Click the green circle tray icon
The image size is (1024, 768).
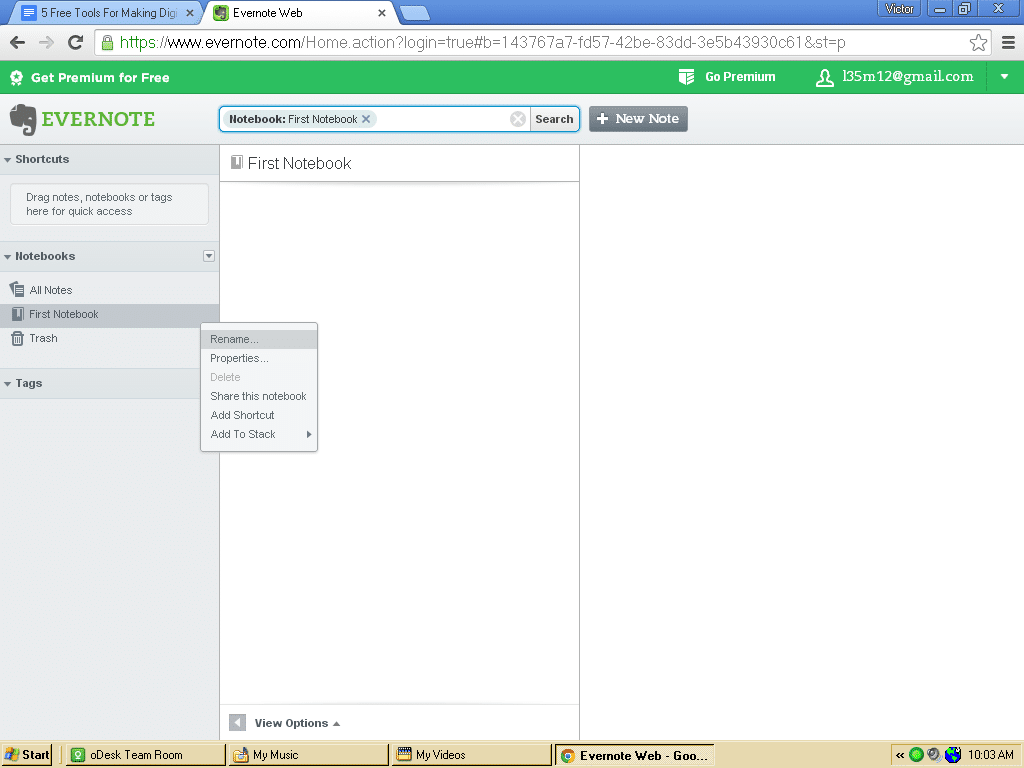(x=916, y=755)
